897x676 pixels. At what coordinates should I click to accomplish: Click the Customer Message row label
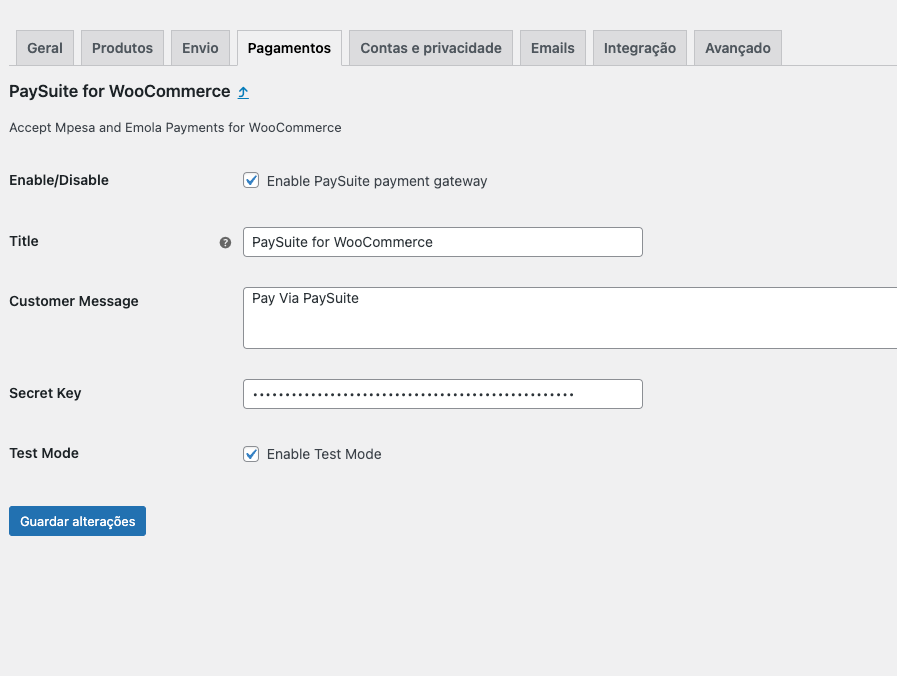coord(74,301)
